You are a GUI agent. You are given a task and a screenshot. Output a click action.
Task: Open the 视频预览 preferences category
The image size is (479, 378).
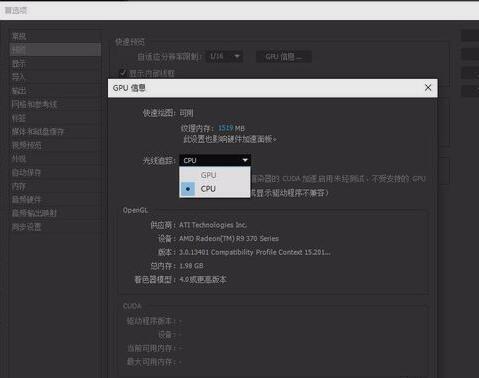[27, 145]
